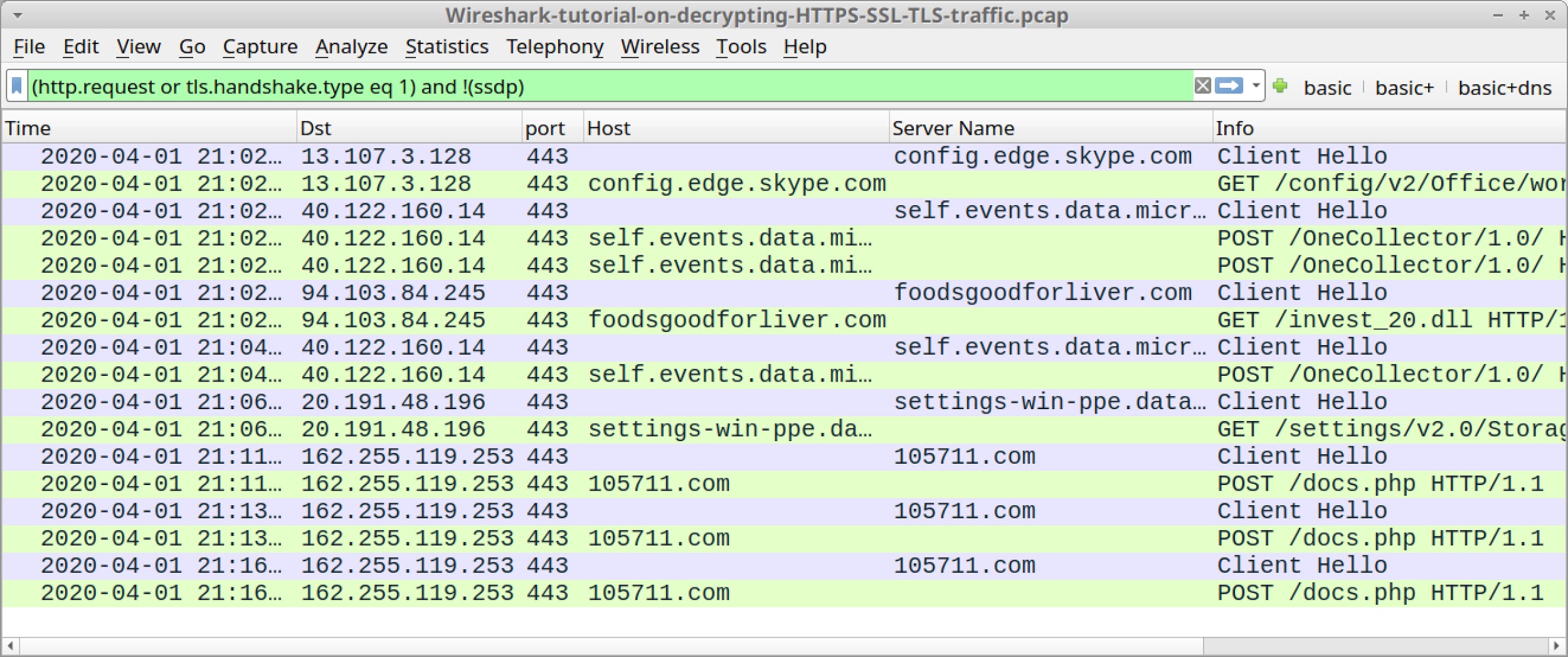Clear the display filter using the X icon
1568x657 pixels.
pos(1202,87)
